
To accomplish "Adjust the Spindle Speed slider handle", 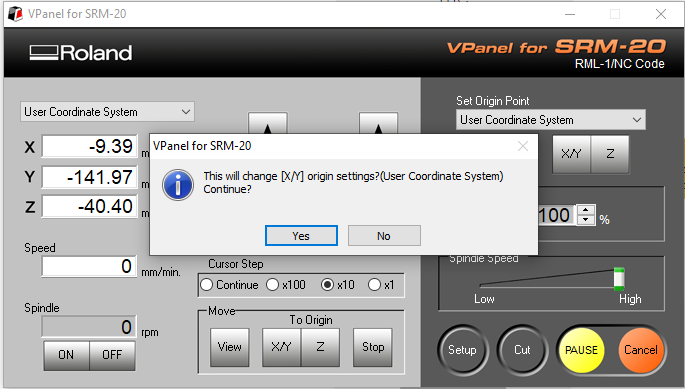I will (619, 279).
